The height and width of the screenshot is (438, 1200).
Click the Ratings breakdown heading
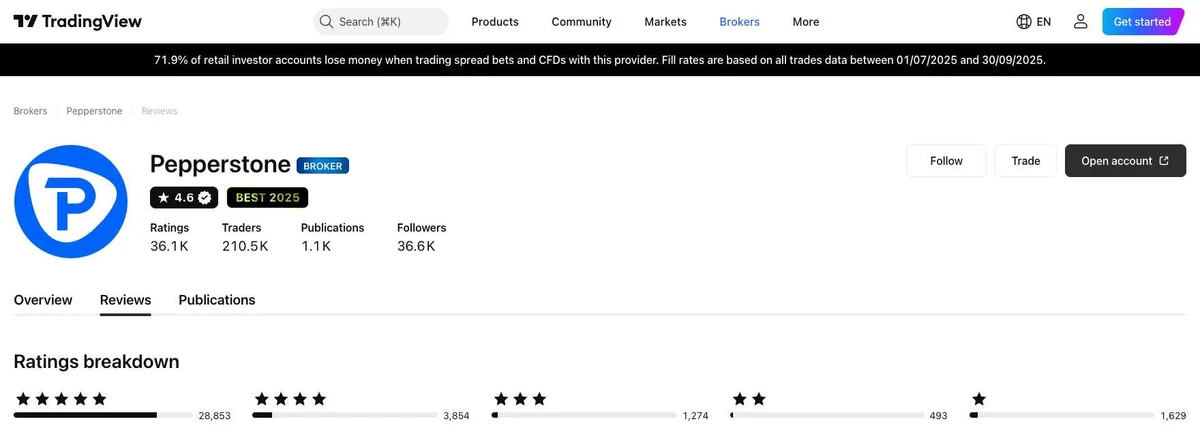coord(97,361)
